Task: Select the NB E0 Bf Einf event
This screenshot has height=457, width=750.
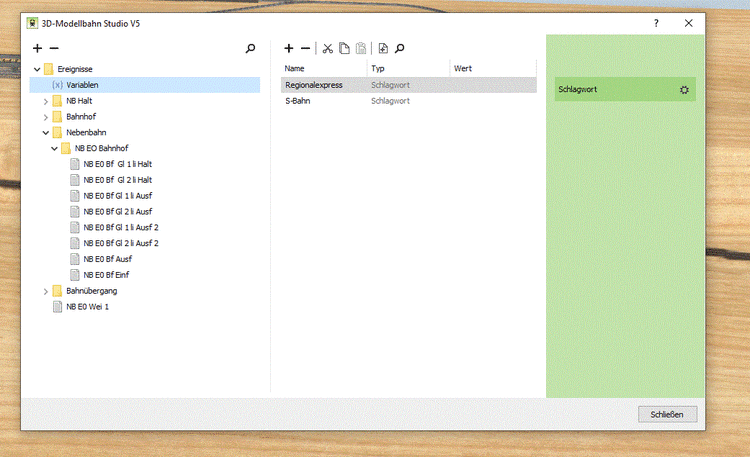Action: point(106,275)
